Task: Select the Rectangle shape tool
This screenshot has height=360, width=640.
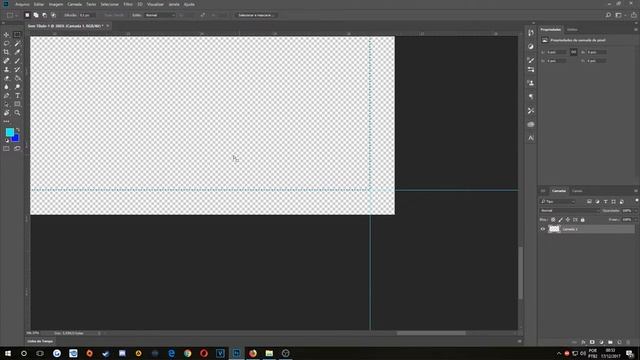Action: (x=17, y=104)
